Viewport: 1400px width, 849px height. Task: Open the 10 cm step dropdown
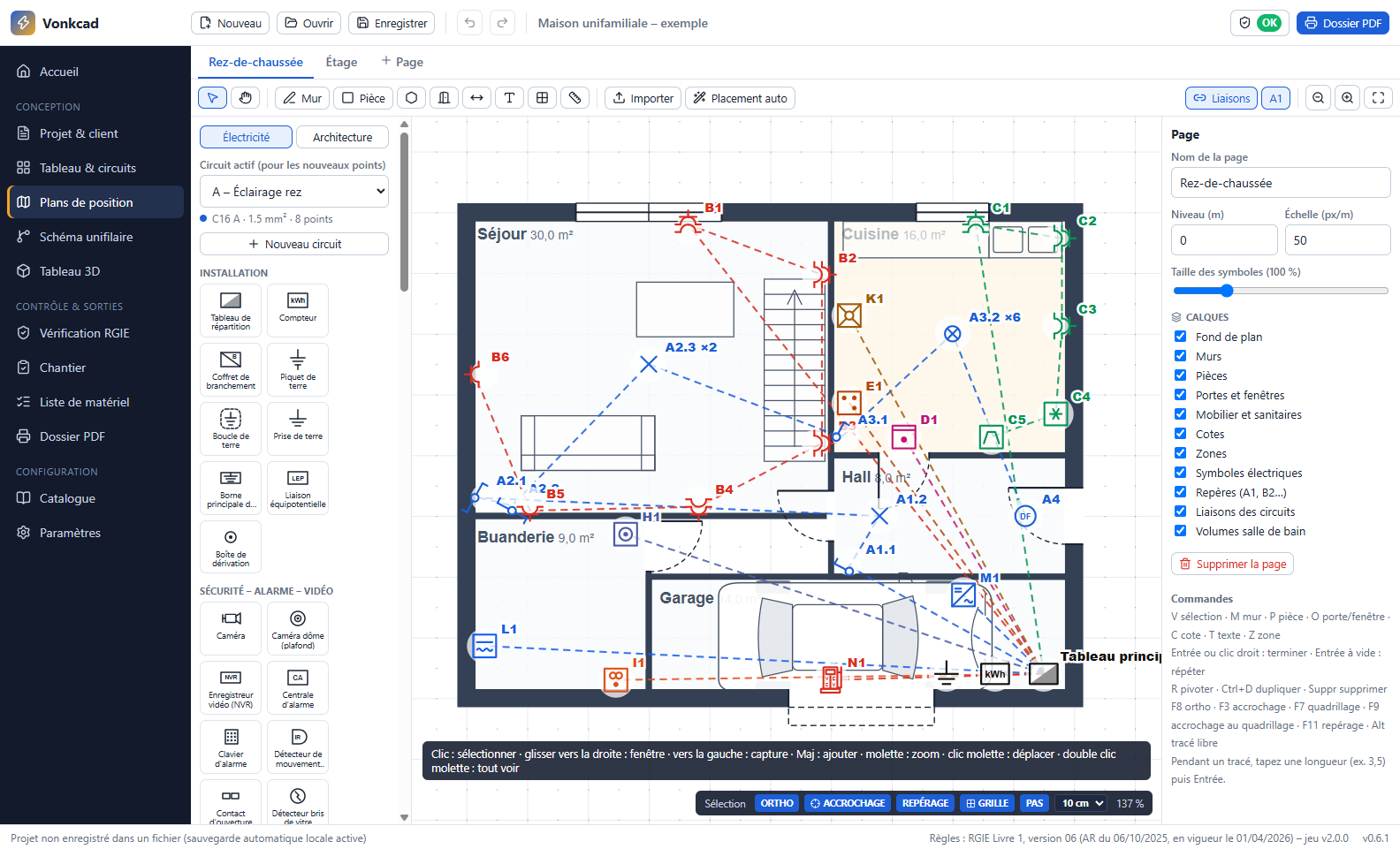pyautogui.click(x=1083, y=803)
